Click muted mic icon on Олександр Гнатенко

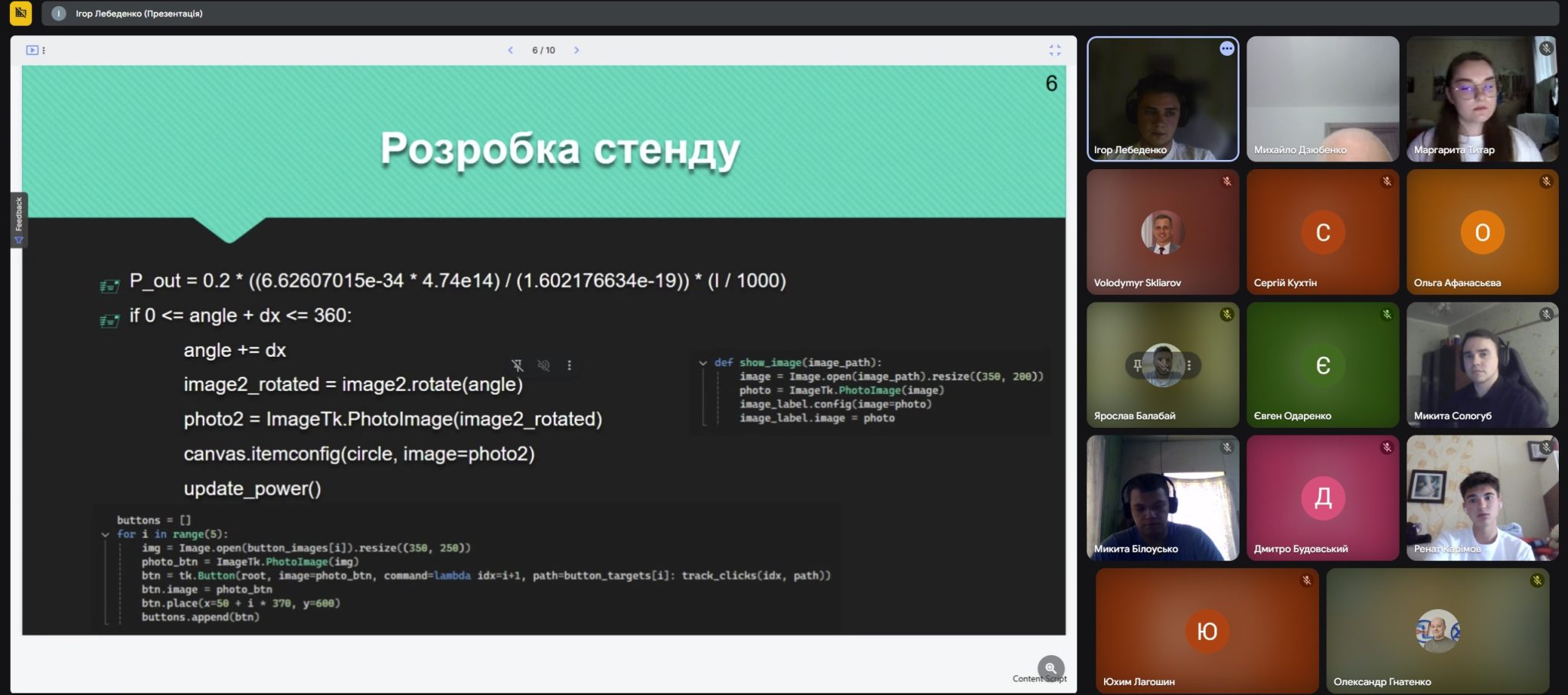pyautogui.click(x=1537, y=581)
